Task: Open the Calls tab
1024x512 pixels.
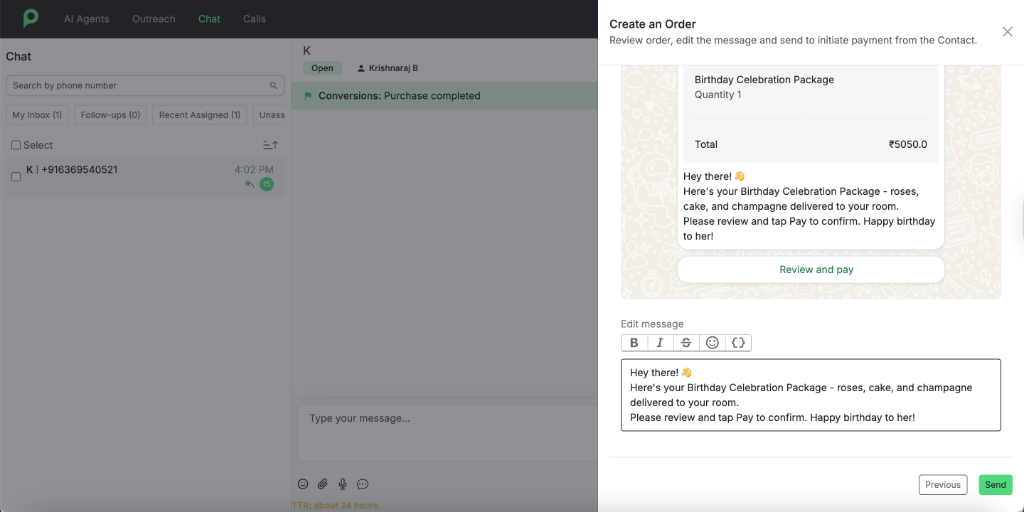Action: (x=254, y=19)
